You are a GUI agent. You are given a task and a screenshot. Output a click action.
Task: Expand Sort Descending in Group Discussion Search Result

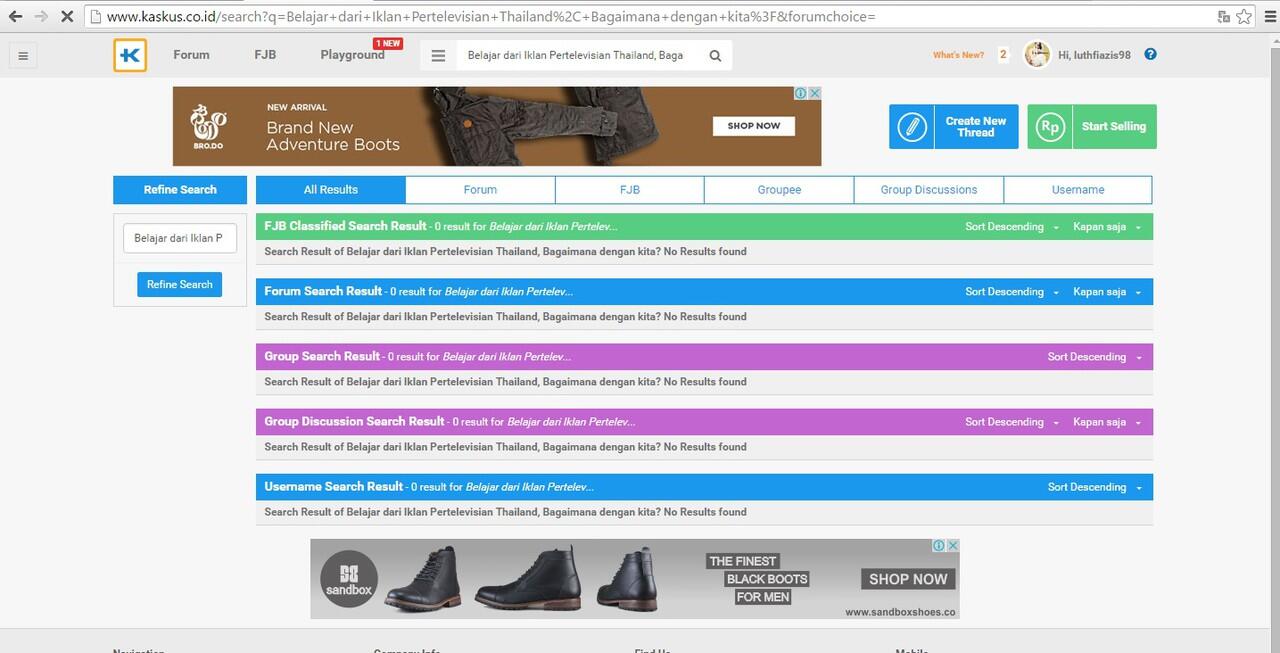(x=1011, y=422)
